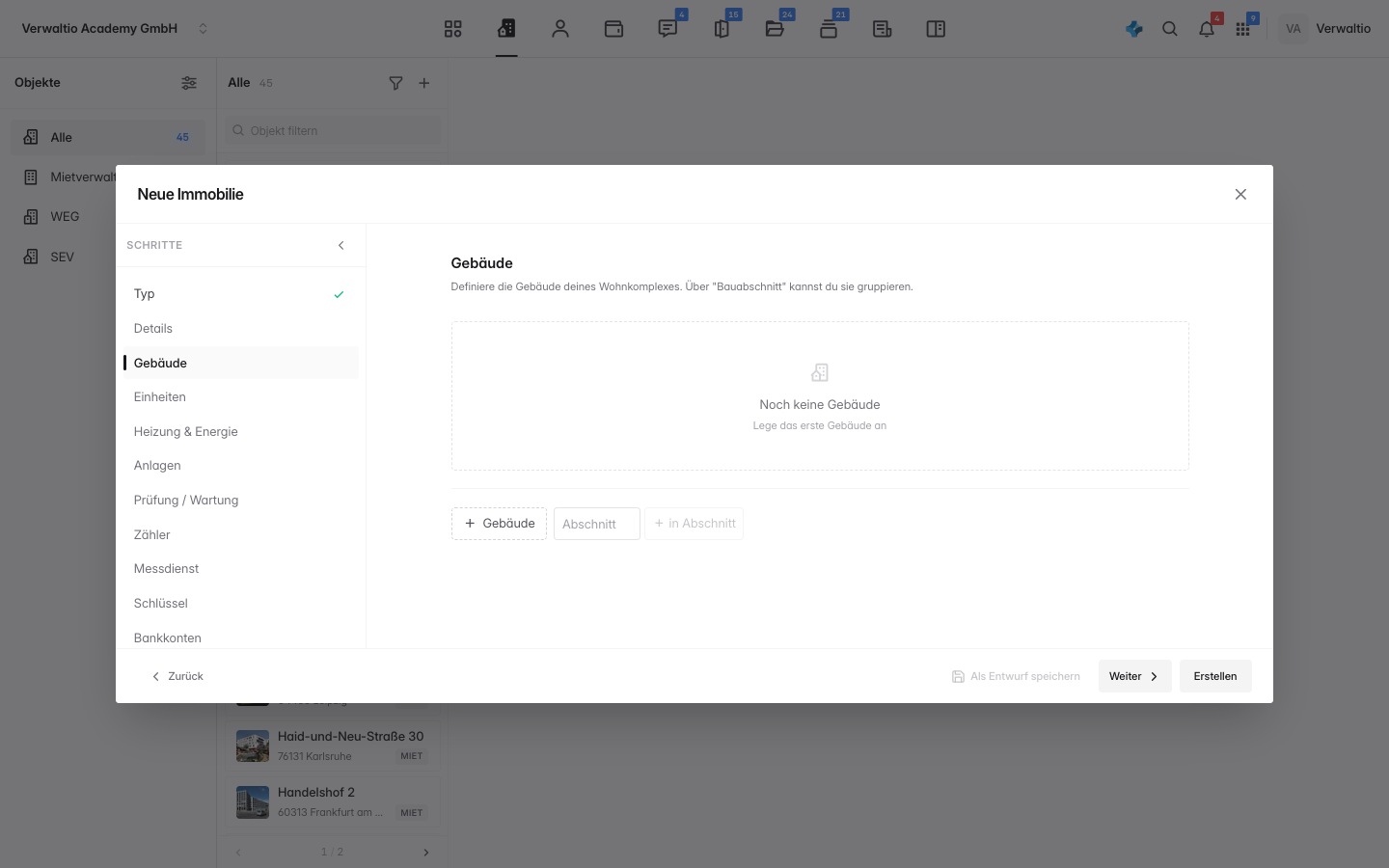Viewport: 1389px width, 868px height.
Task: Open the Verwaltio Academy GmbH company switcher
Action: click(115, 29)
